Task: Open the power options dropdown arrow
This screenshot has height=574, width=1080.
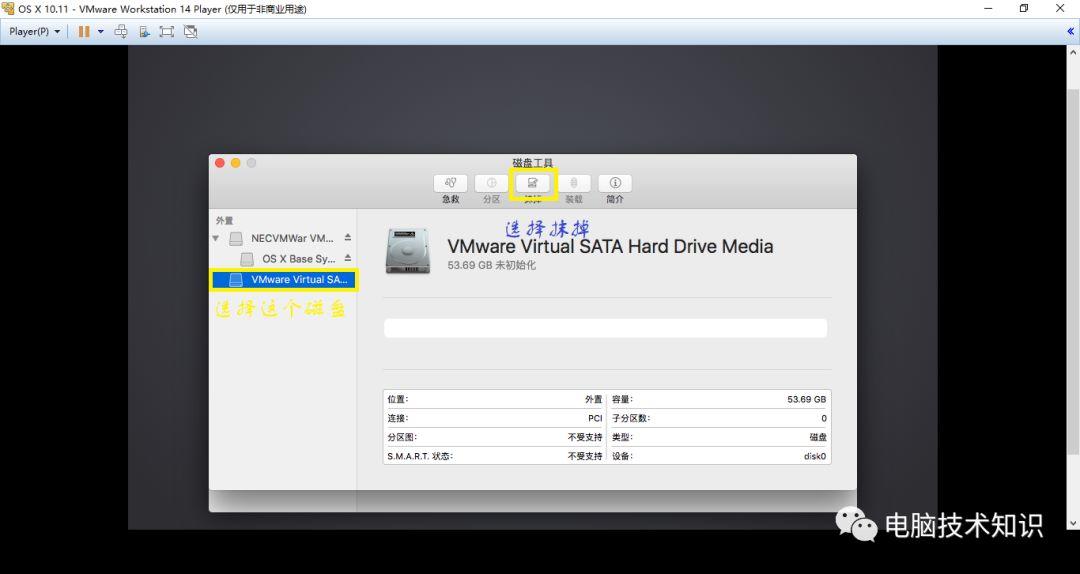Action: coord(101,32)
